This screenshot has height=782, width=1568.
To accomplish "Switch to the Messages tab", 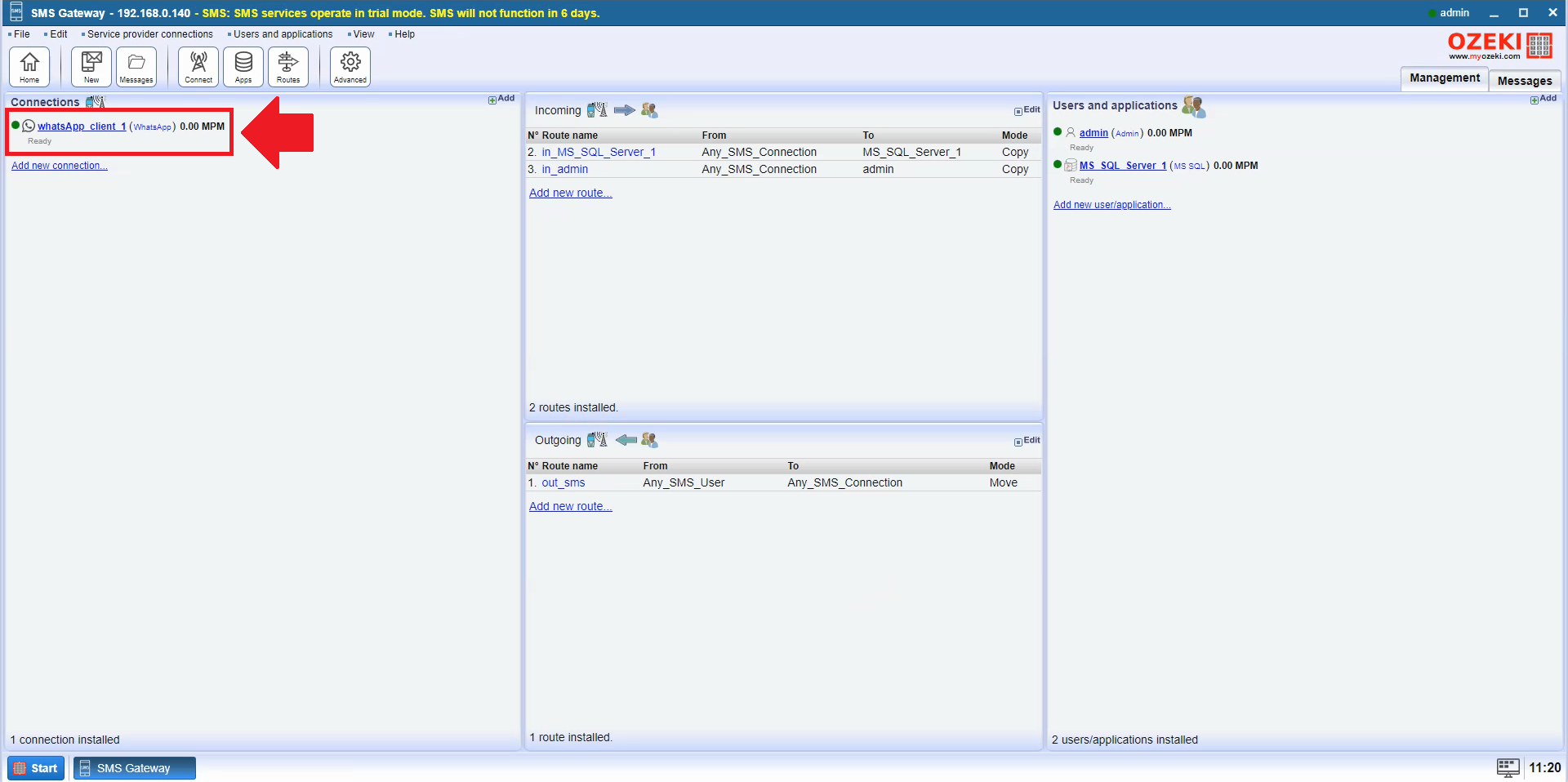I will tap(1524, 81).
